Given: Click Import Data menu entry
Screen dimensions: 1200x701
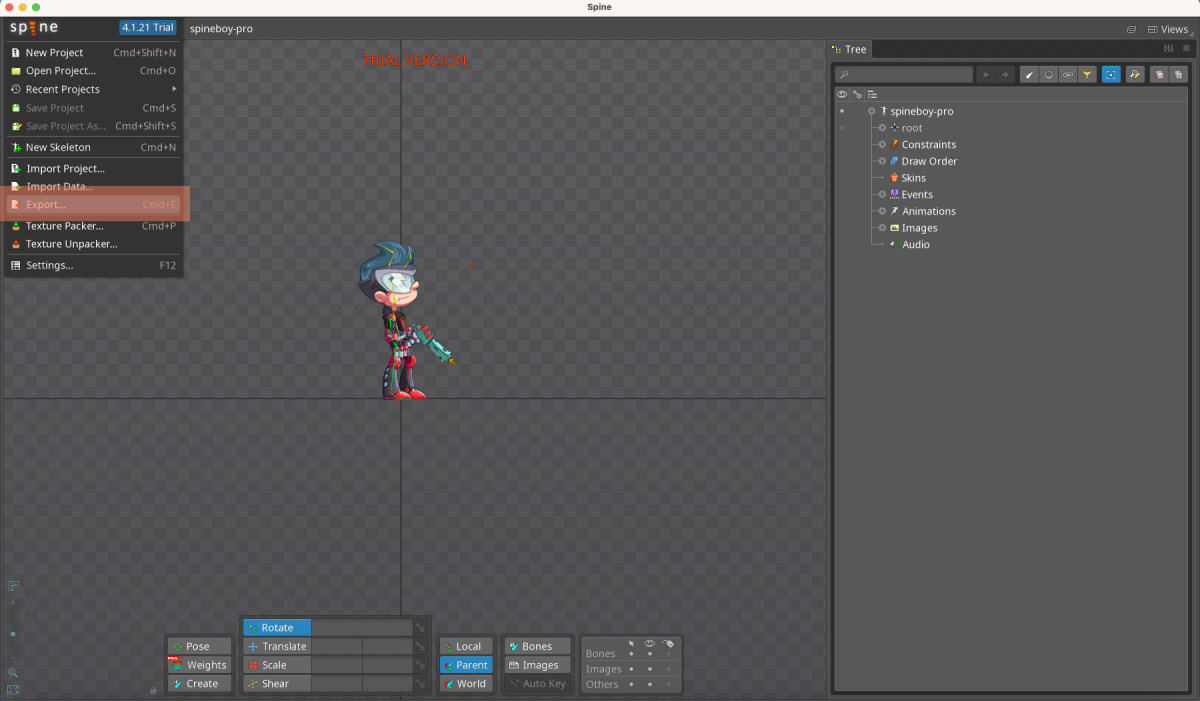Looking at the screenshot, I should 93,186.
